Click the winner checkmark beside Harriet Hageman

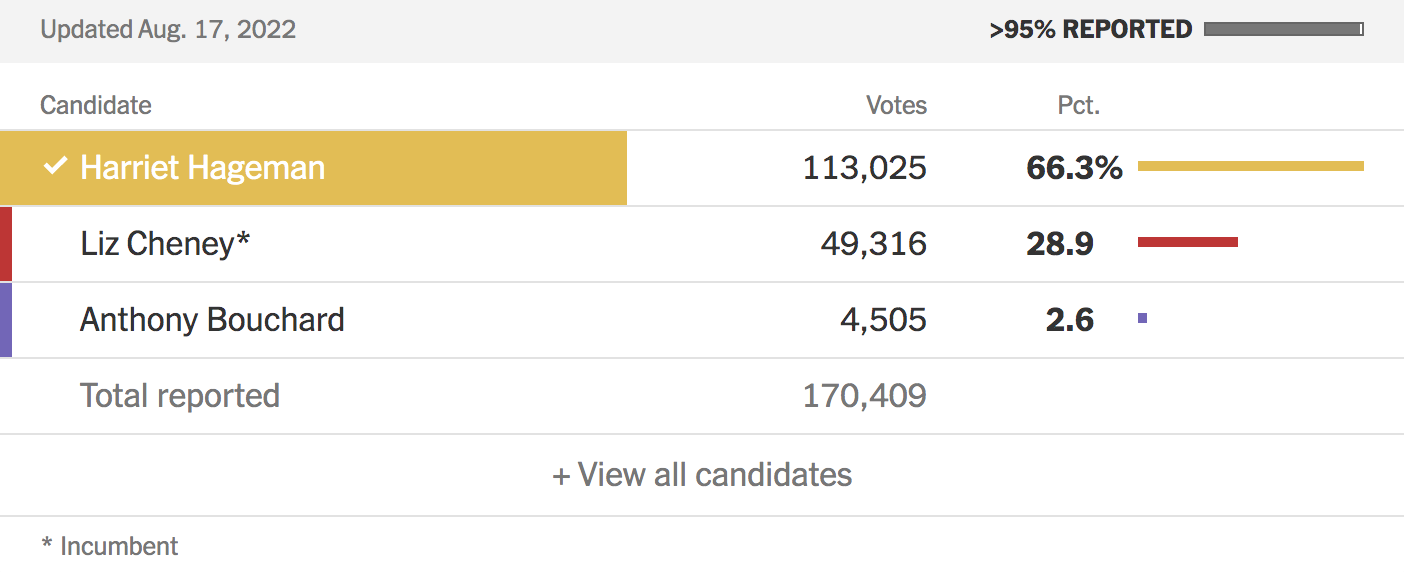[55, 167]
